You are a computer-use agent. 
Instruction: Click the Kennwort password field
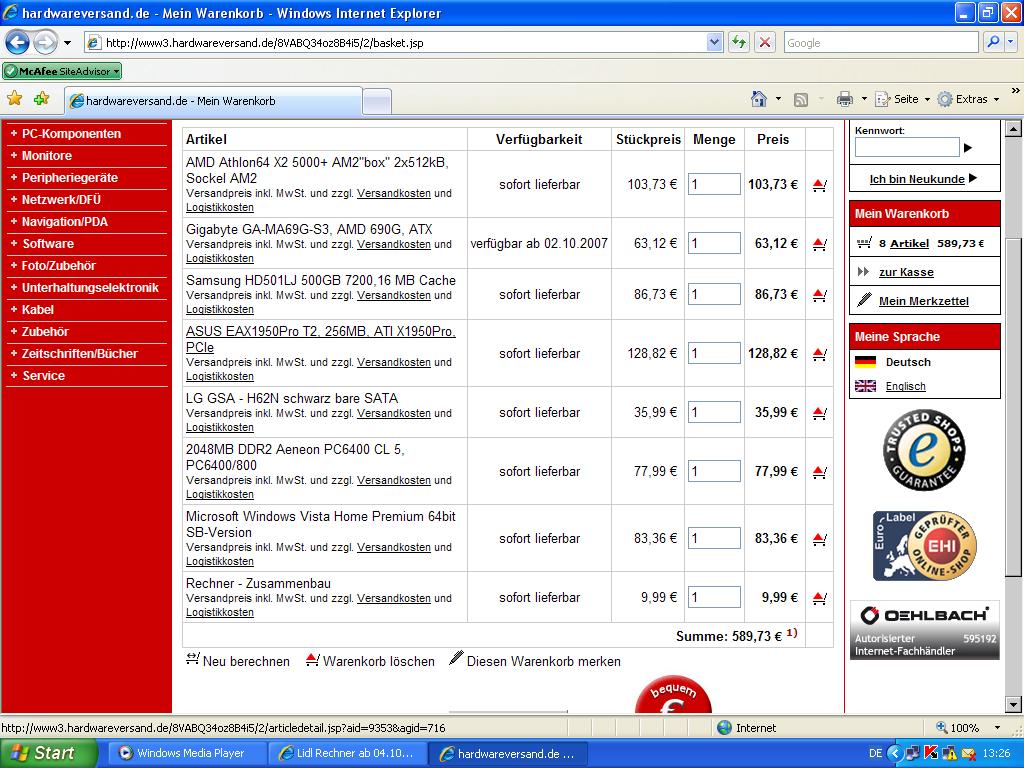[x=906, y=147]
